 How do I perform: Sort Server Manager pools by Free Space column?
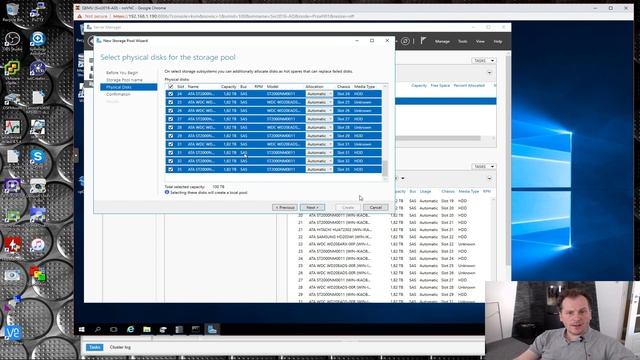[x=440, y=86]
